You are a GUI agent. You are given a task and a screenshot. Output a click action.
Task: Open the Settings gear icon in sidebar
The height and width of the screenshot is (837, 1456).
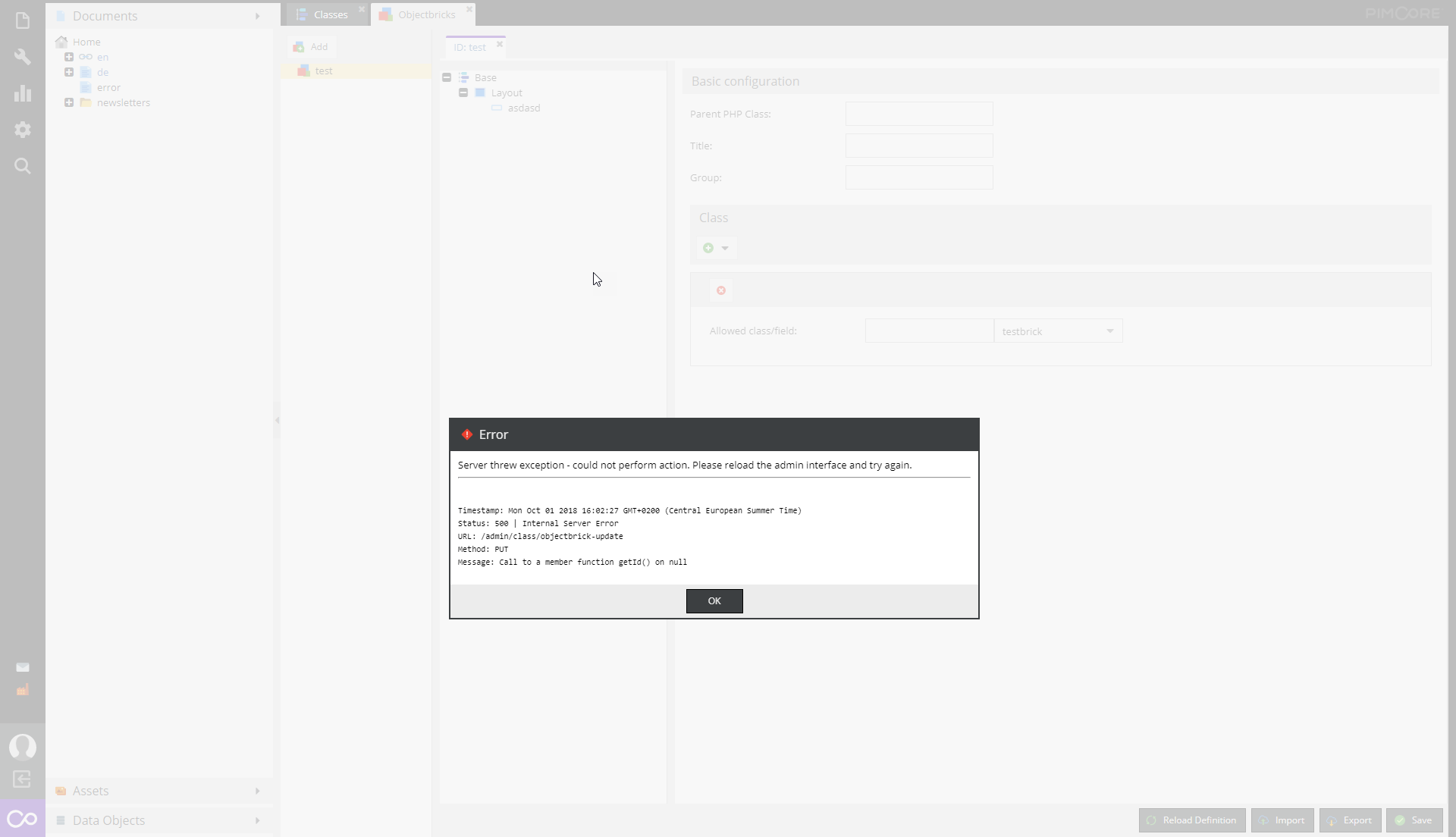pyautogui.click(x=23, y=130)
